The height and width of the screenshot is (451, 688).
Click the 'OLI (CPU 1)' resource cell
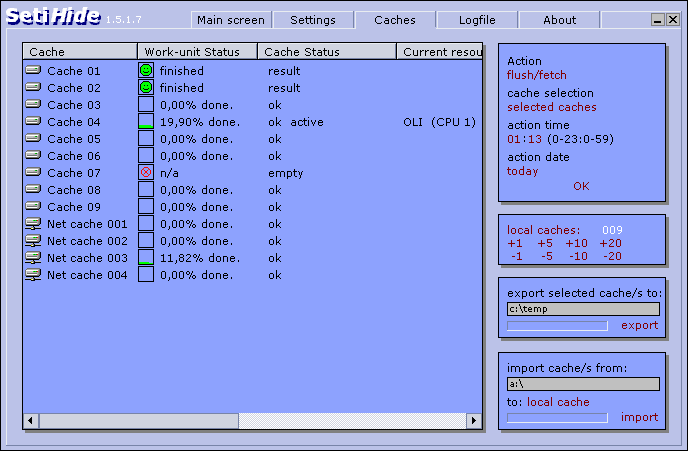tap(440, 122)
